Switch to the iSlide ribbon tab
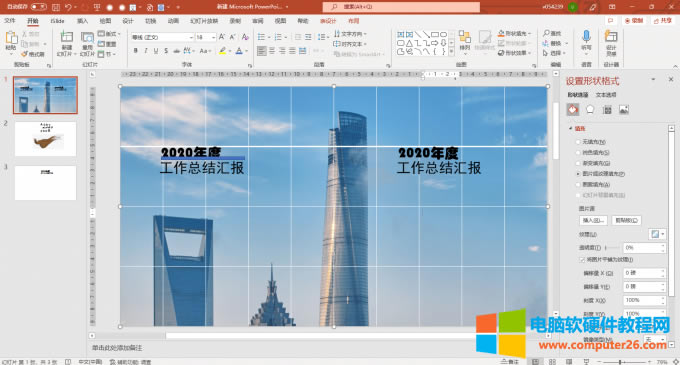 [57, 21]
